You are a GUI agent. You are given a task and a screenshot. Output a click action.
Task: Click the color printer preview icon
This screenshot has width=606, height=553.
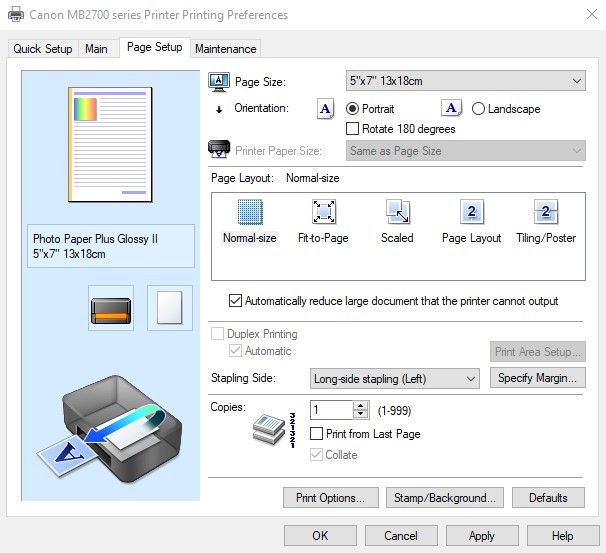(x=111, y=308)
